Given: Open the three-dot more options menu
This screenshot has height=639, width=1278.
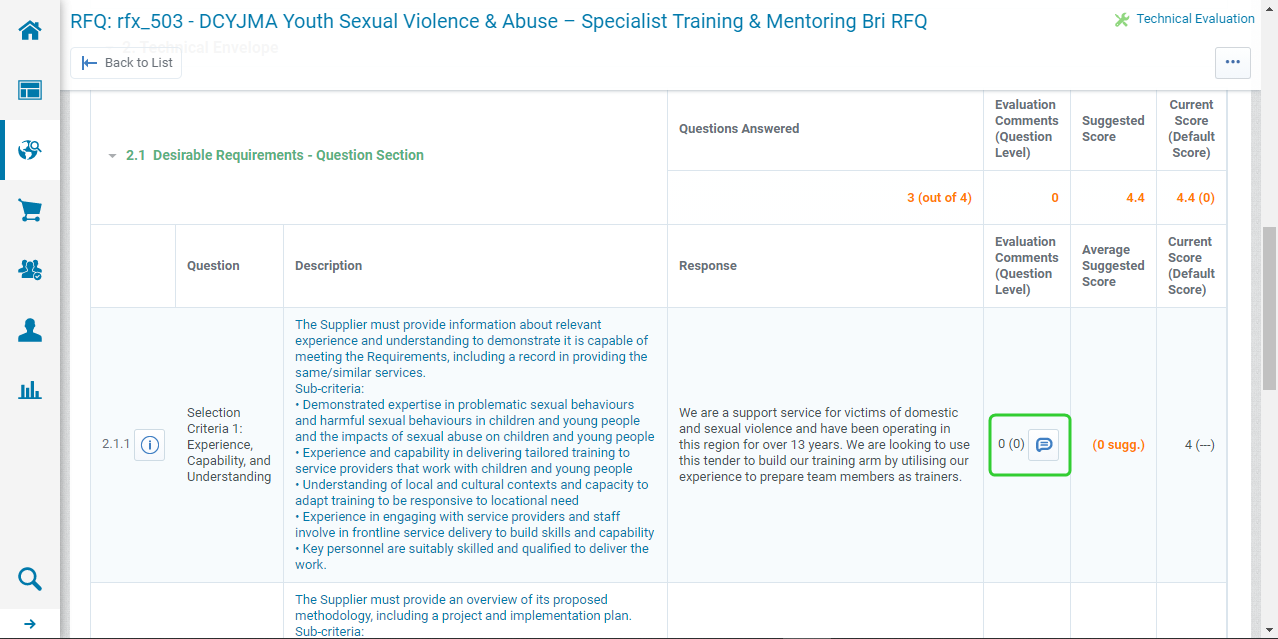Looking at the screenshot, I should click(1232, 62).
